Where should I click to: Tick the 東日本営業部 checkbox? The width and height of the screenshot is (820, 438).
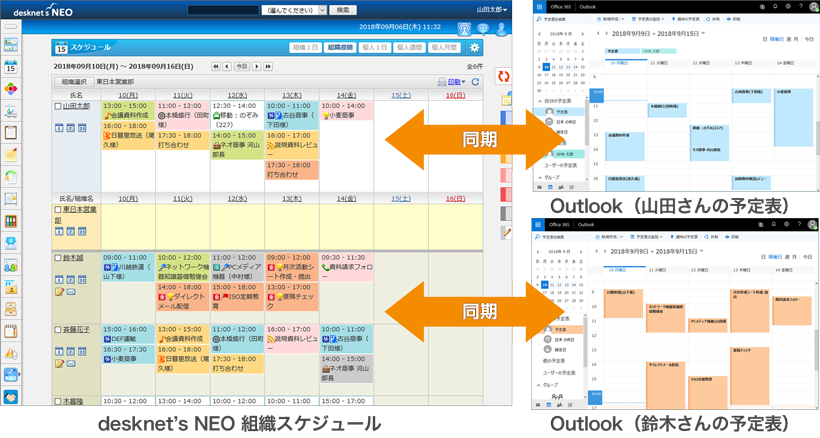58,210
